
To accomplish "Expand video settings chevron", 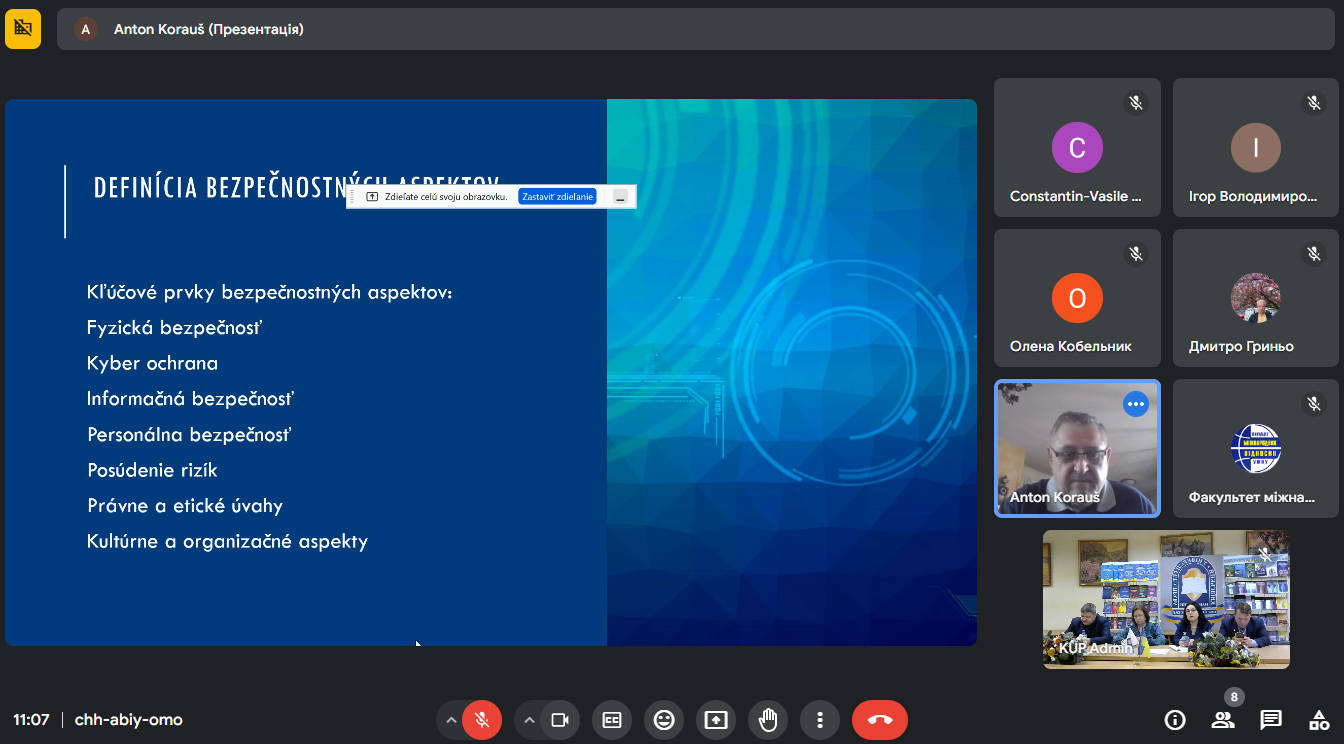I will [x=529, y=720].
